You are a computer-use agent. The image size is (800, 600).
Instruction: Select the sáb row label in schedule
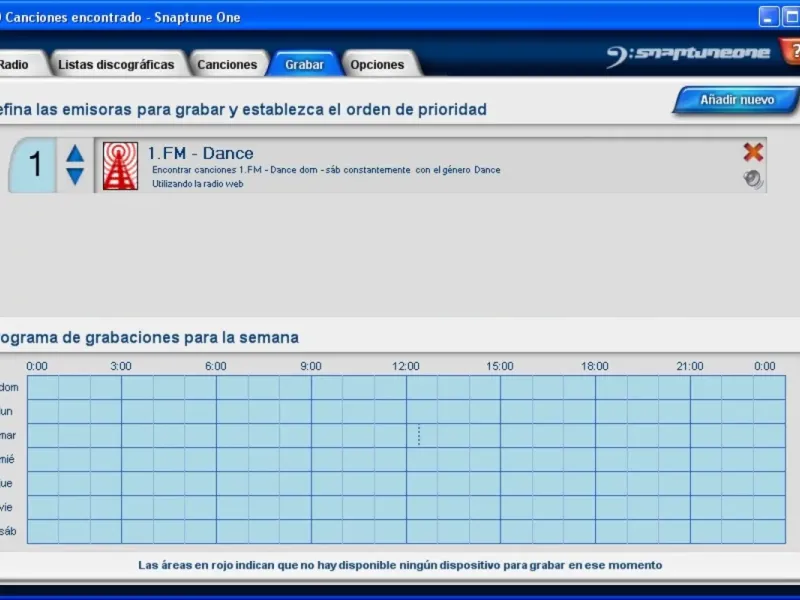pyautogui.click(x=8, y=531)
